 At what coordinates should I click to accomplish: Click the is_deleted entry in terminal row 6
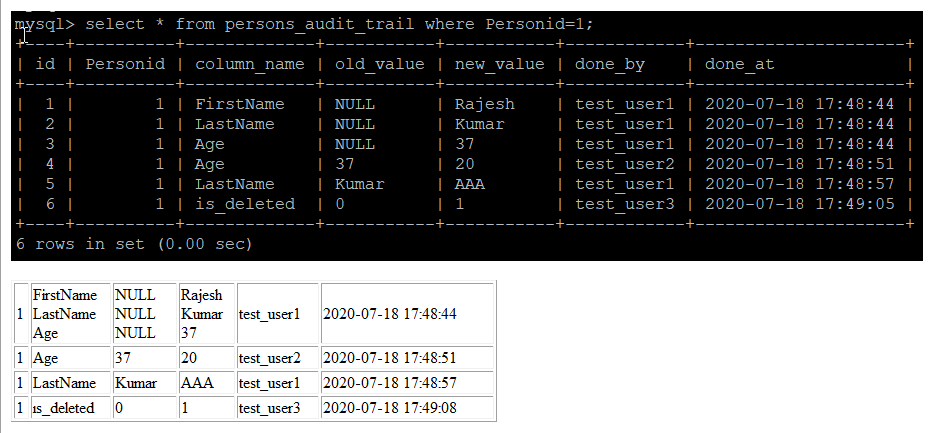pyautogui.click(x=245, y=204)
